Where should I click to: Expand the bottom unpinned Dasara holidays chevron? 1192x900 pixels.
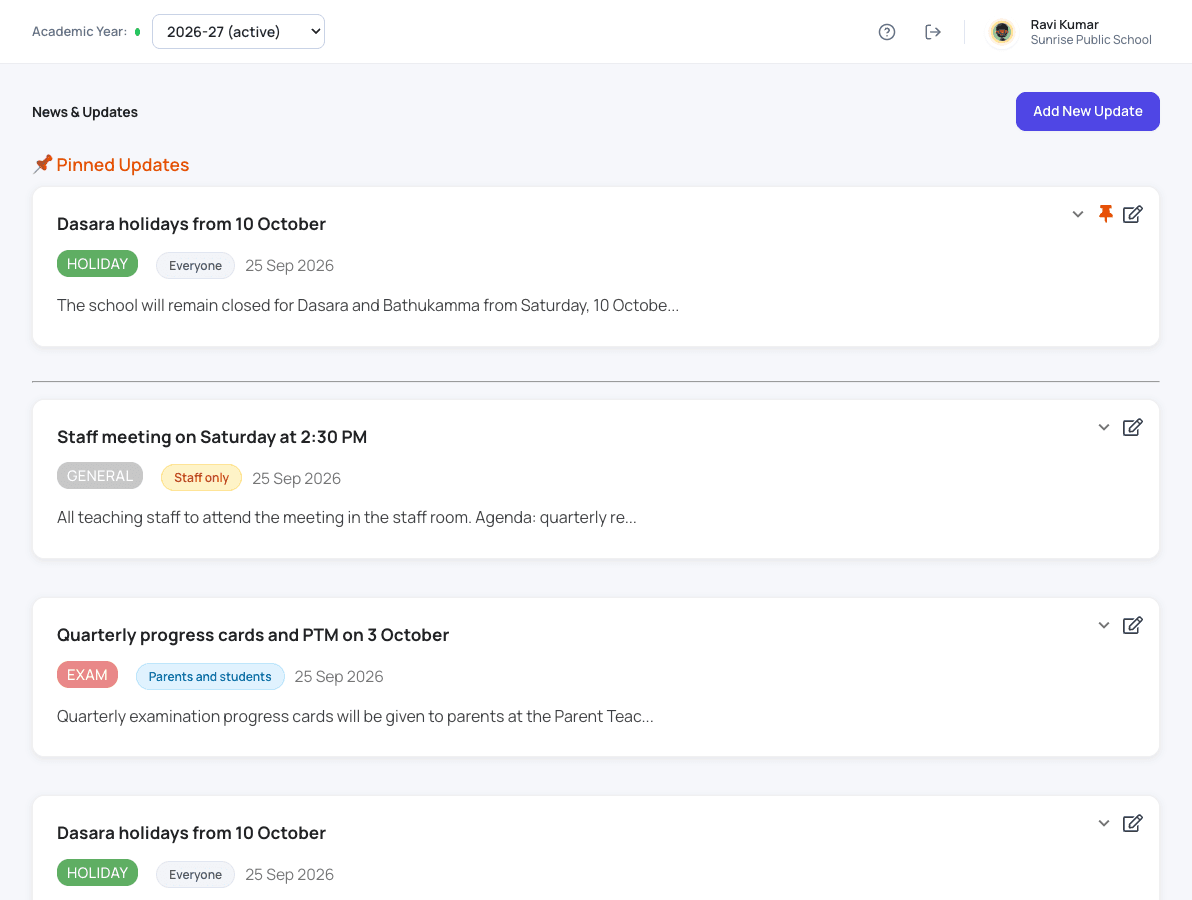(x=1104, y=823)
